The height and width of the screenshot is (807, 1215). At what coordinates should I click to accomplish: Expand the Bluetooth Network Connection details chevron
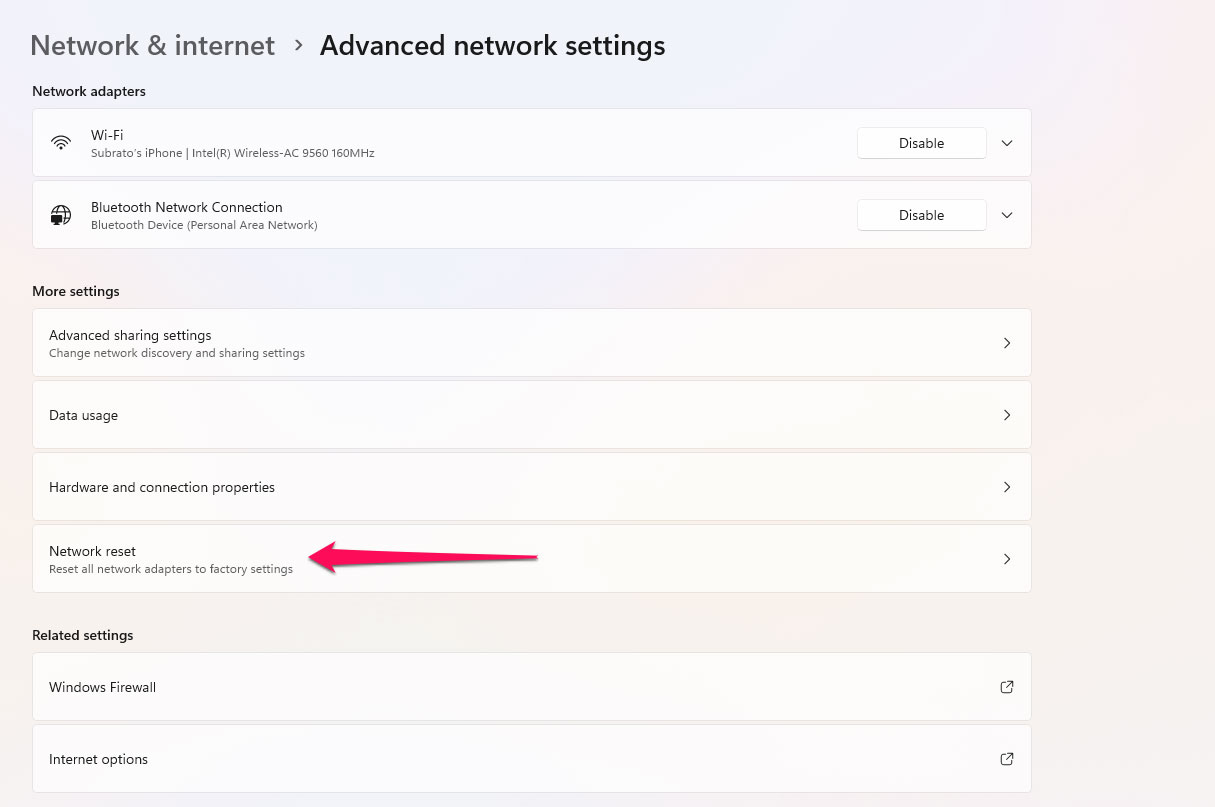(1007, 214)
